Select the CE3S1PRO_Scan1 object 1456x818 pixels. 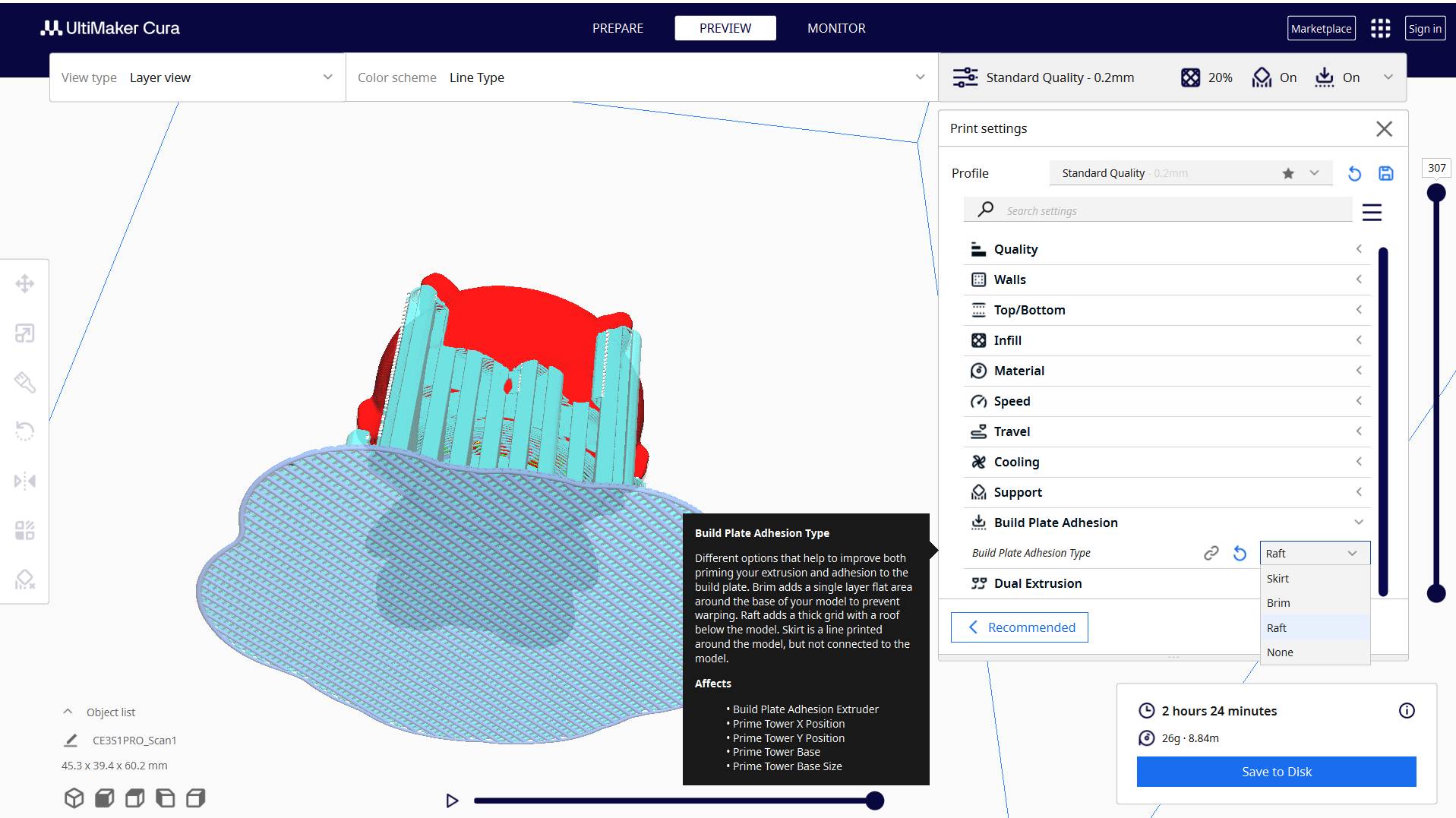[134, 741]
